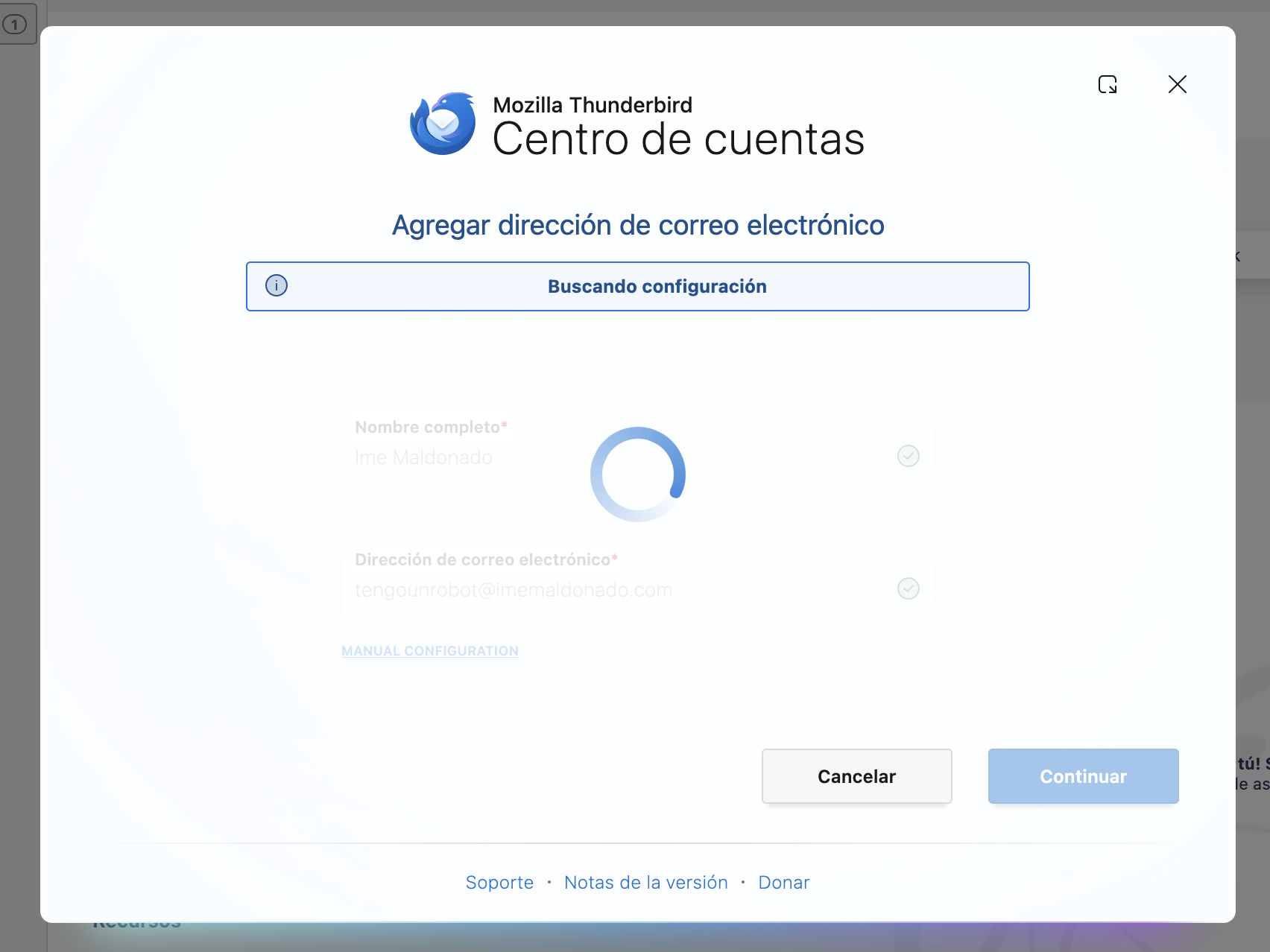Viewport: 1270px width, 952px height.
Task: Click the validation checkmark beside Nombre completo
Action: click(908, 456)
